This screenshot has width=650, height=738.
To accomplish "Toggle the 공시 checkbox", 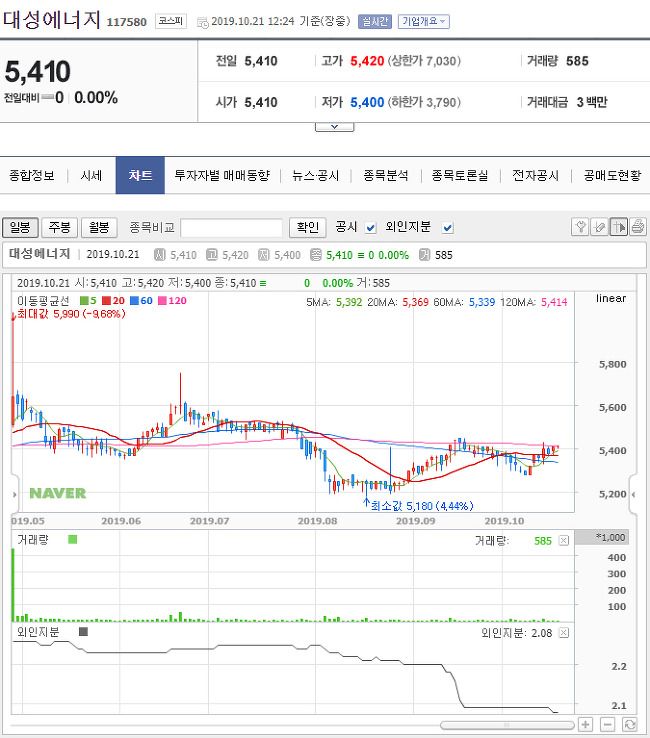I will [370, 228].
